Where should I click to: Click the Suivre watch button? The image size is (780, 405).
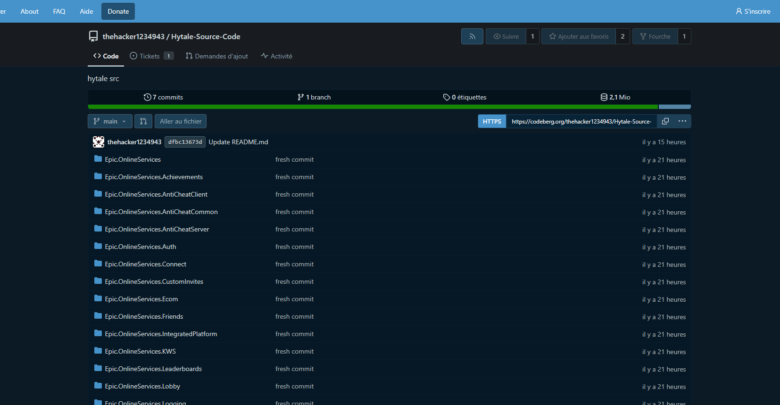point(505,36)
